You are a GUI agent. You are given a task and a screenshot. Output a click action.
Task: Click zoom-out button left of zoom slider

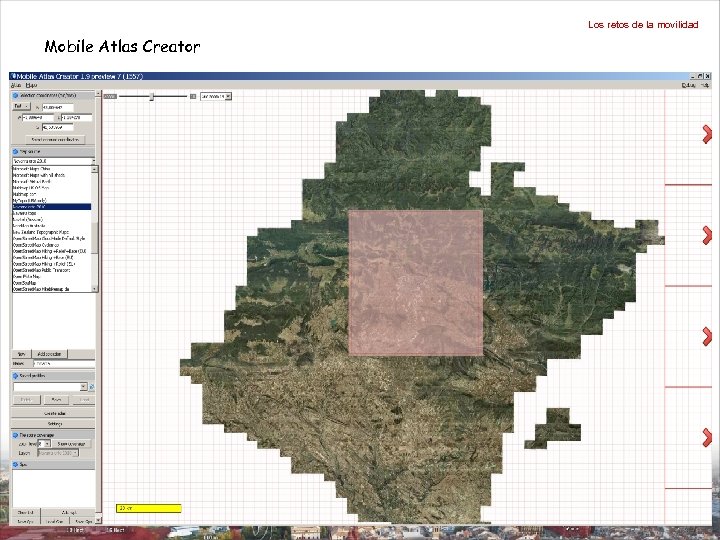pos(110,96)
